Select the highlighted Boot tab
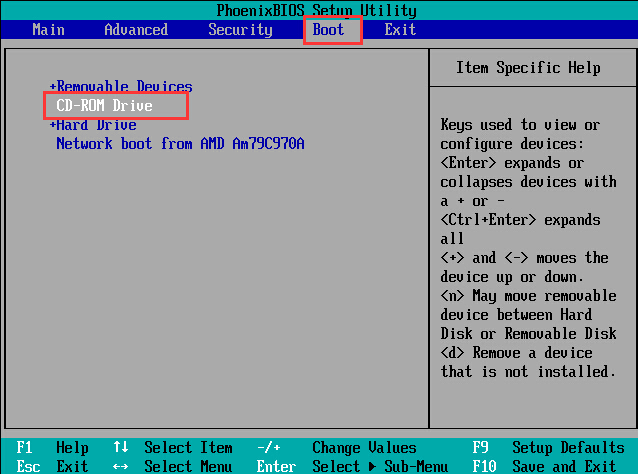Viewport: 638px width, 474px height. [x=329, y=30]
